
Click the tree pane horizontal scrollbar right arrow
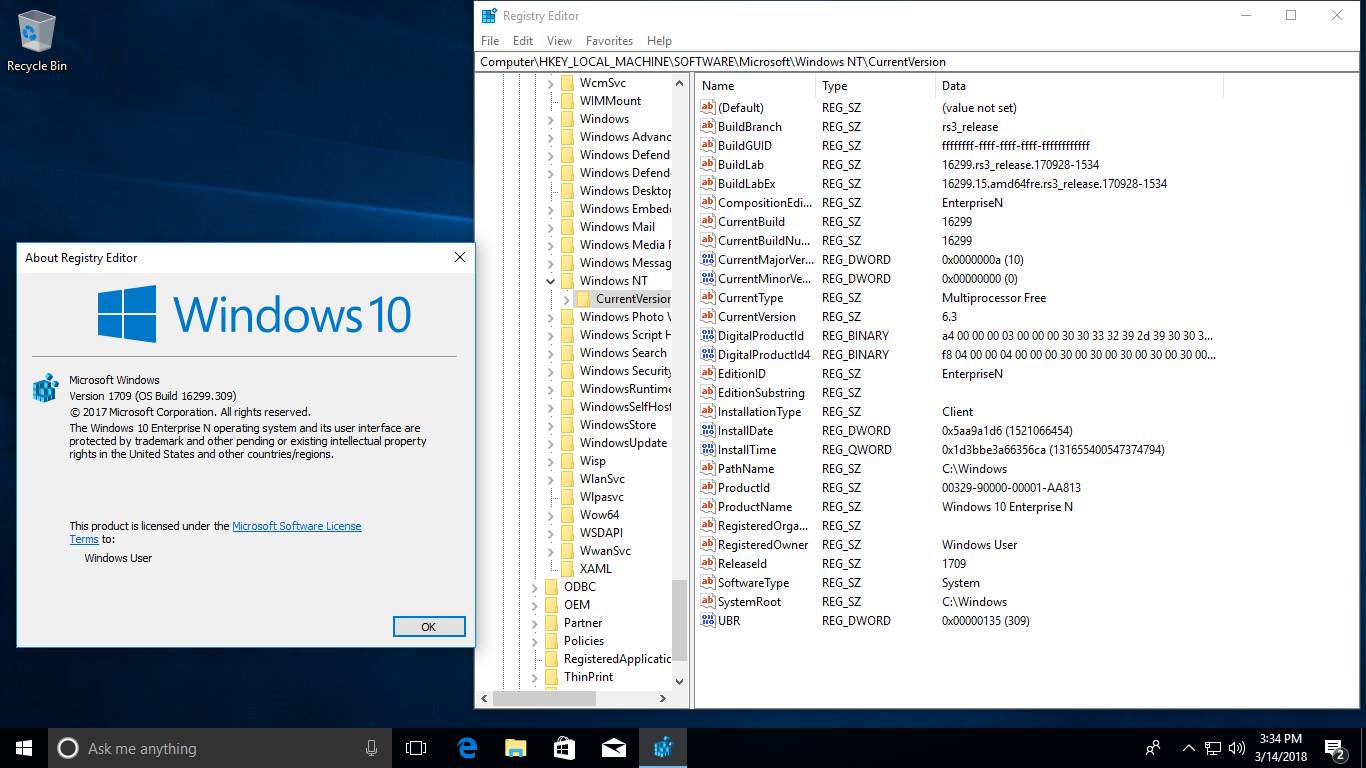click(x=663, y=699)
